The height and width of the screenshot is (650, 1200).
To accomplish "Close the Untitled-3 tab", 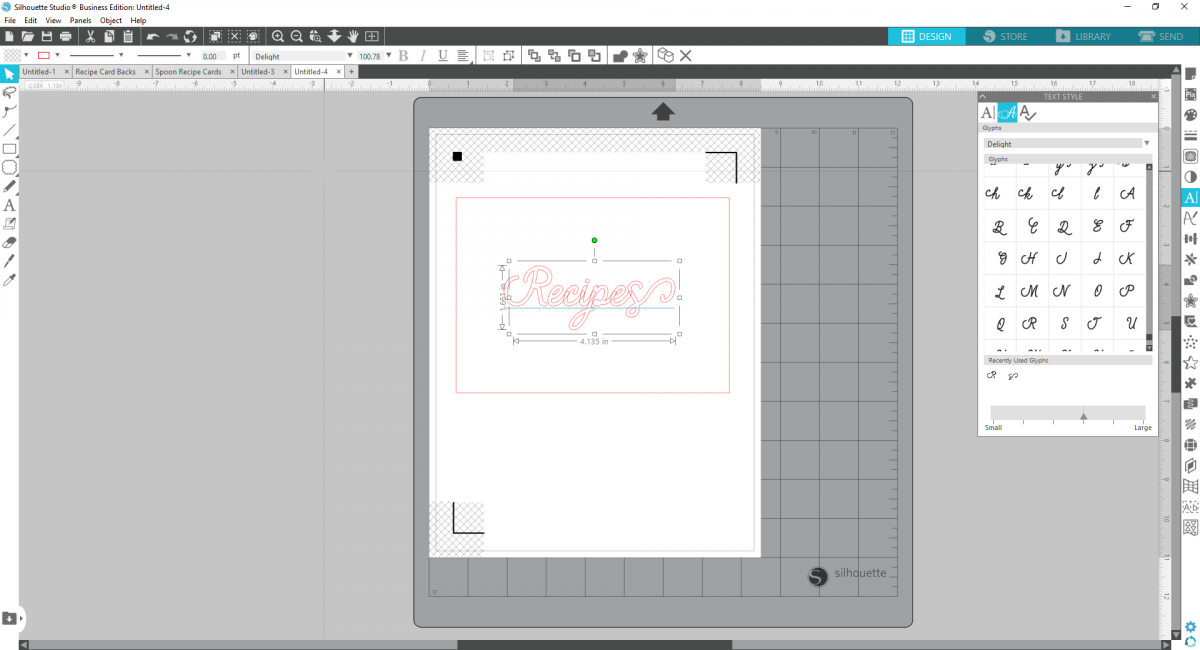I will click(284, 72).
